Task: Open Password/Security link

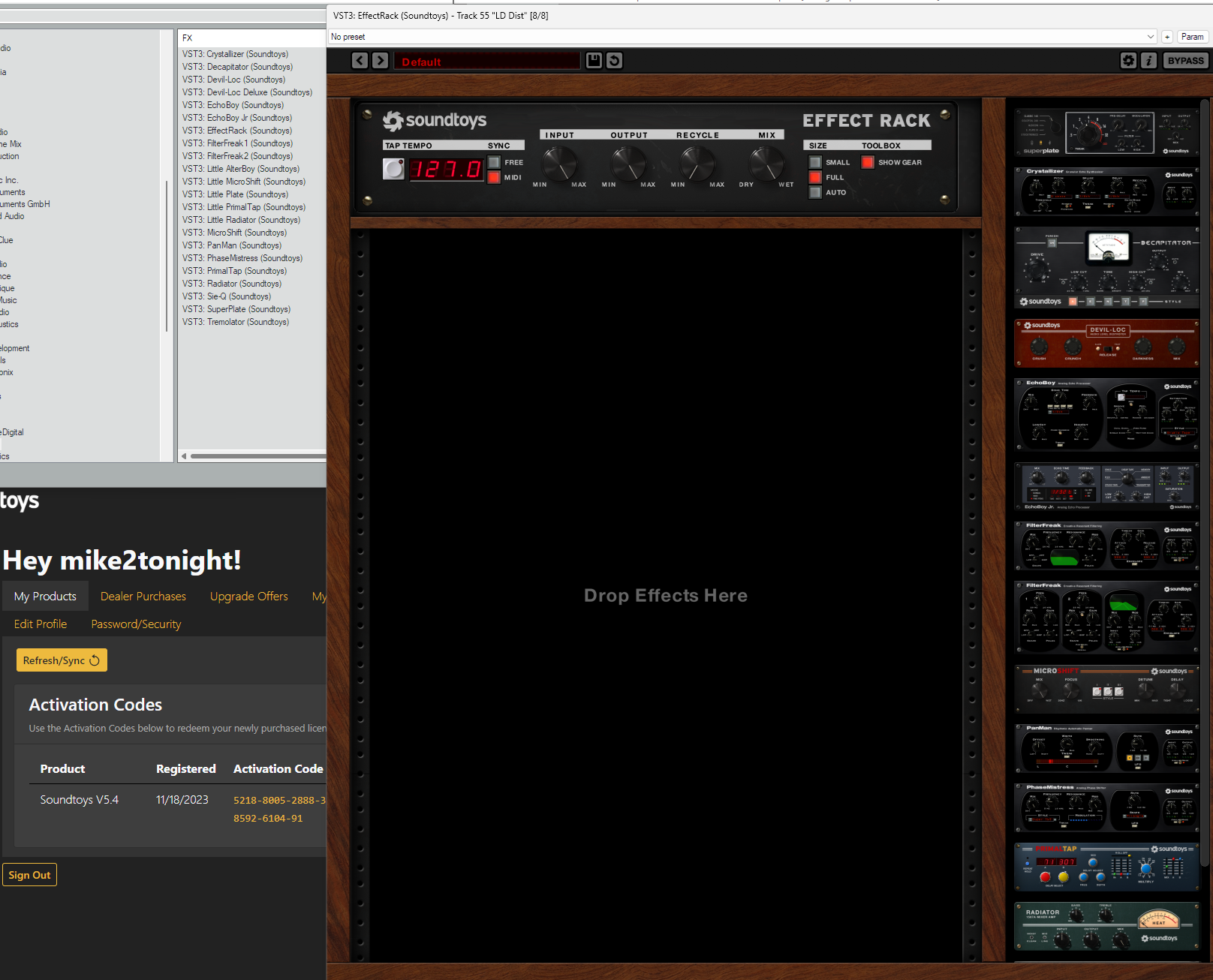Action: (136, 624)
